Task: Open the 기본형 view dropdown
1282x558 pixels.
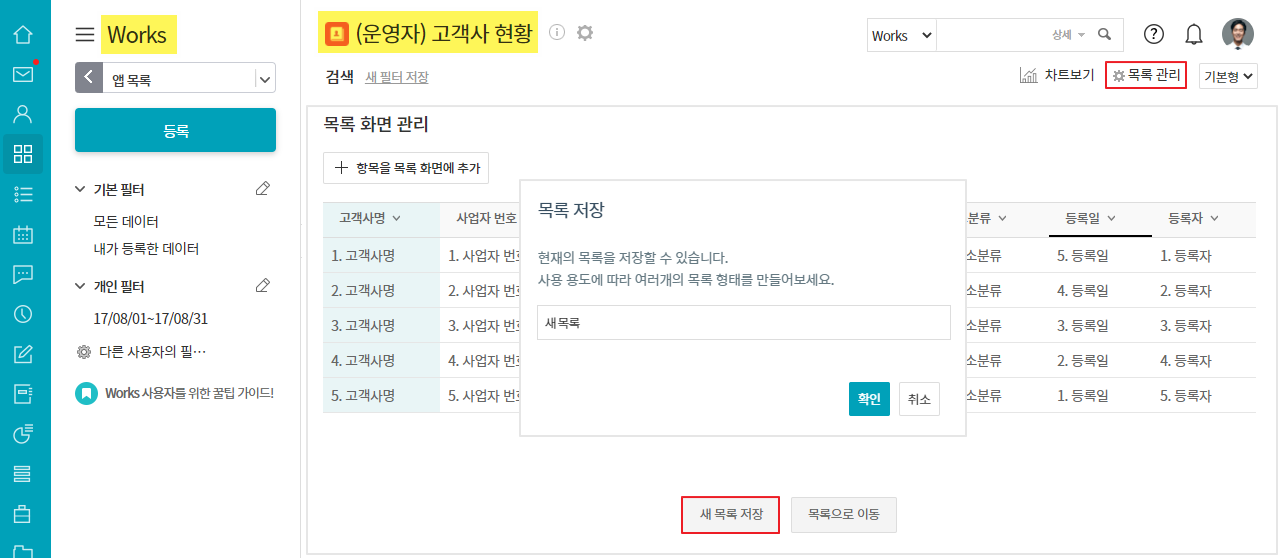Action: [1228, 76]
